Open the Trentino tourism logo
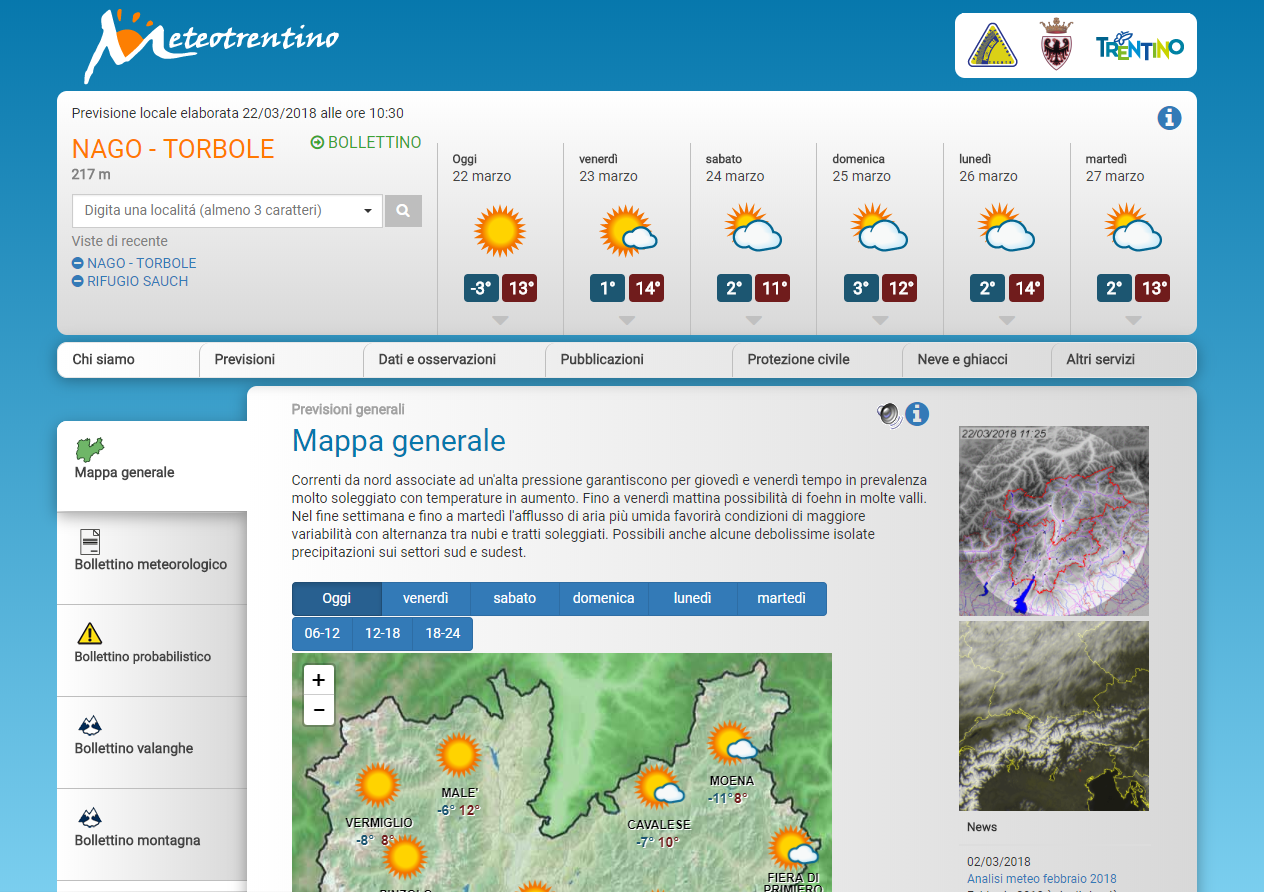The height and width of the screenshot is (892, 1264). [x=1139, y=47]
